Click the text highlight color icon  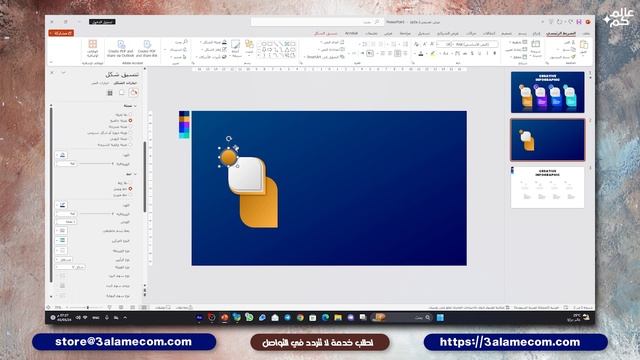pos(433,53)
